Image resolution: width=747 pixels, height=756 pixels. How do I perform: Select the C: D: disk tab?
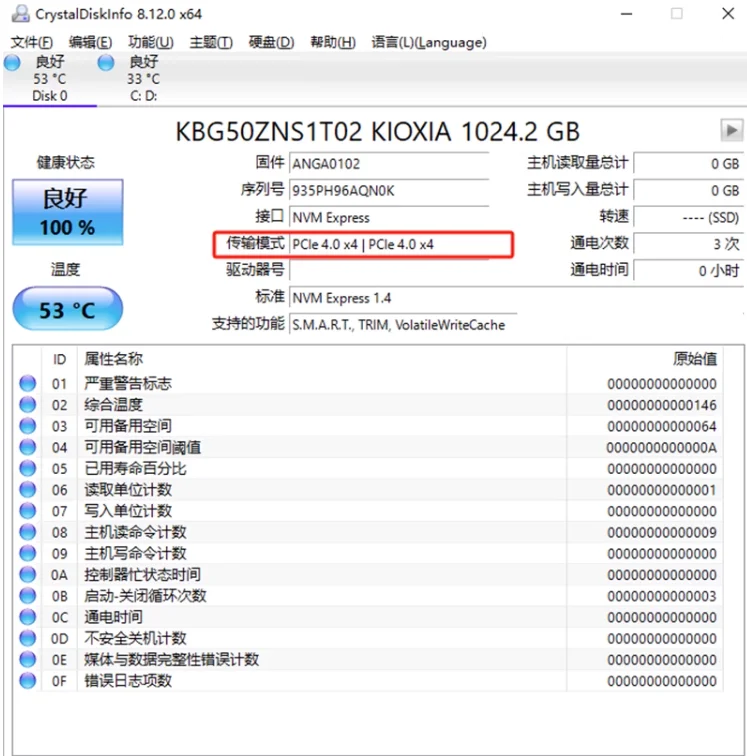click(x=143, y=79)
